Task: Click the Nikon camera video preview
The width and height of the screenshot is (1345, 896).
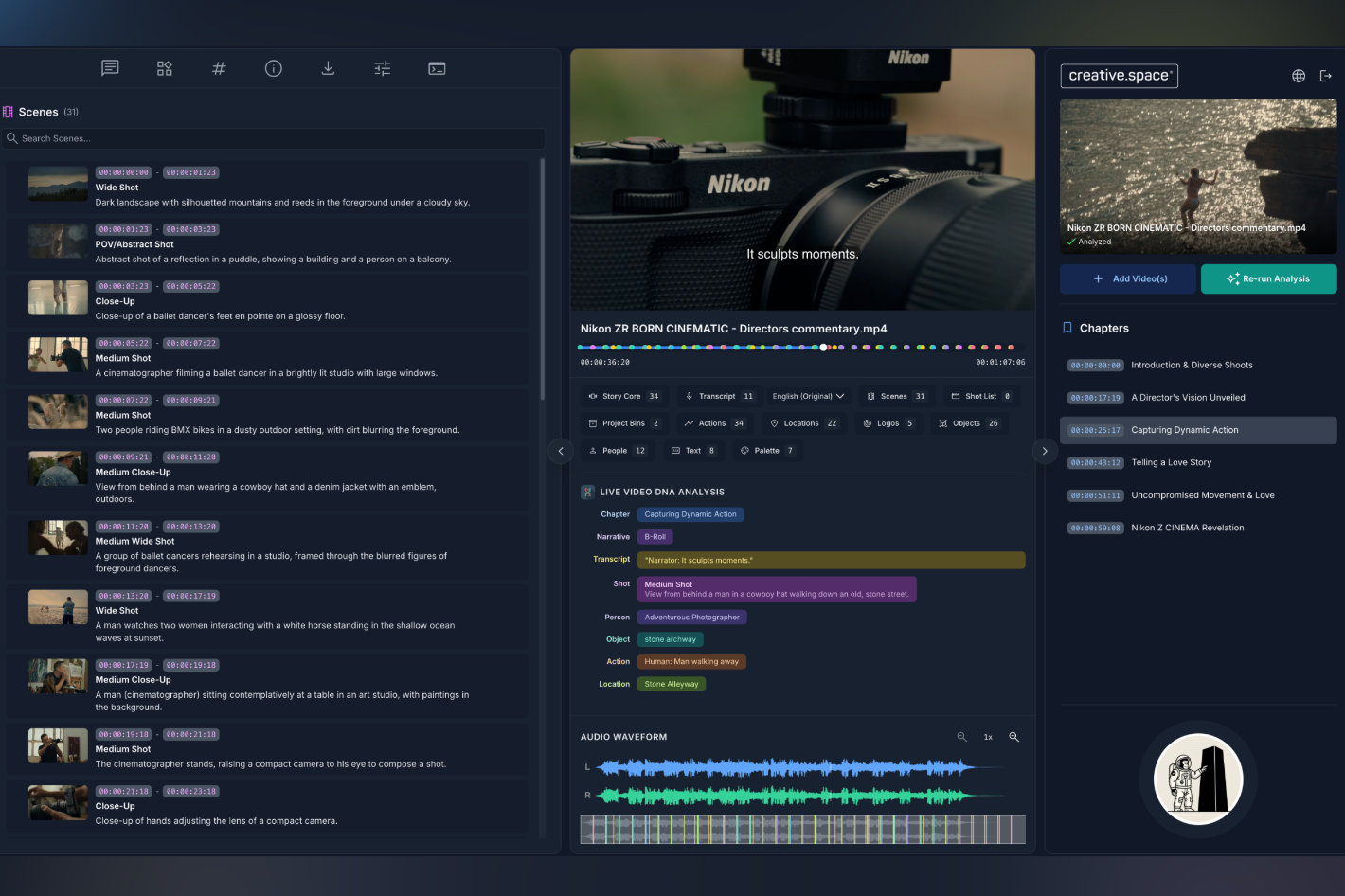Action: 802,180
